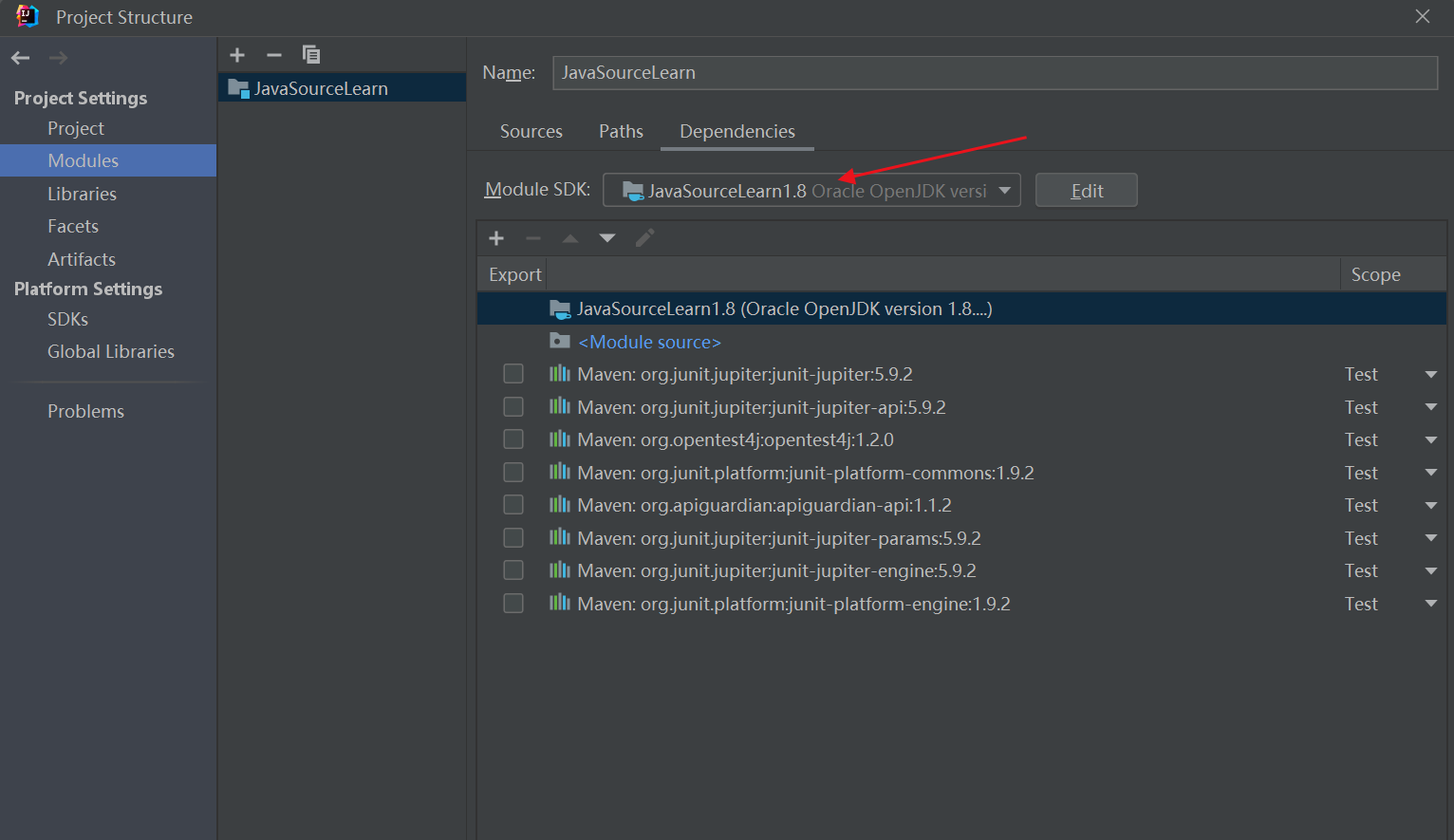Add a new module with plus icon
The height and width of the screenshot is (840, 1454).
(x=237, y=55)
